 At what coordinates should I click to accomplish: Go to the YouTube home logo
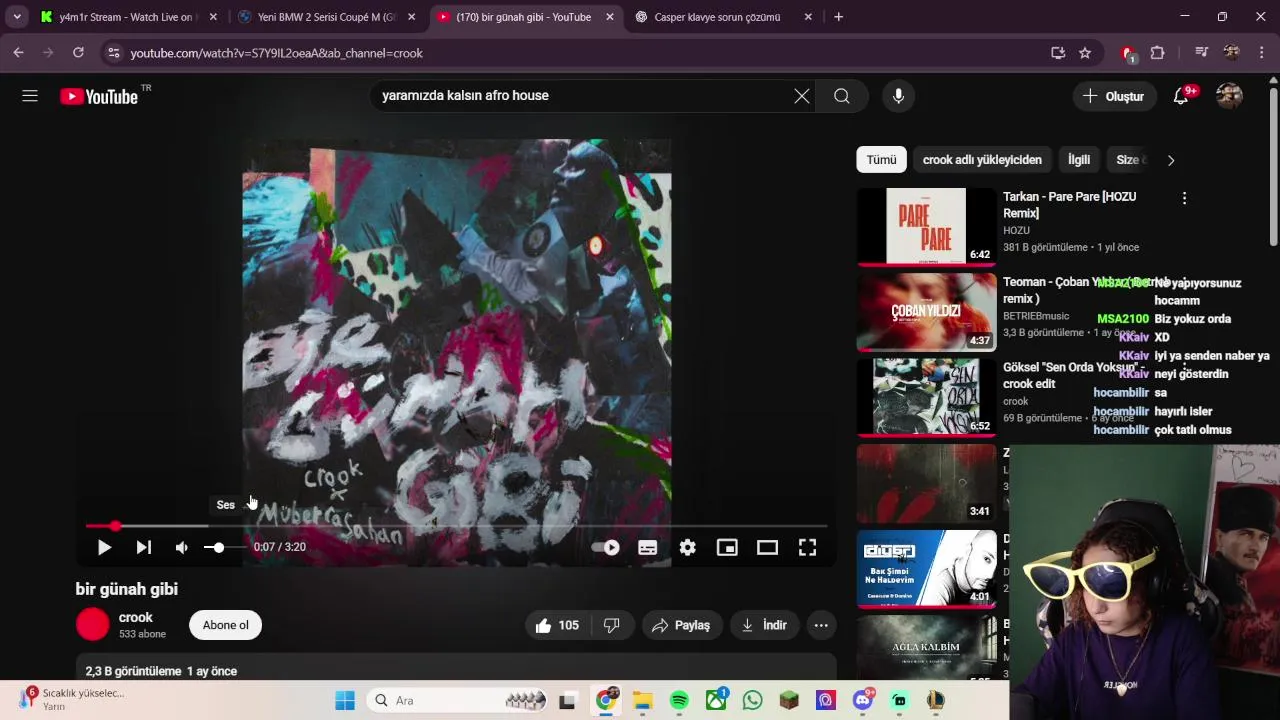(x=98, y=96)
